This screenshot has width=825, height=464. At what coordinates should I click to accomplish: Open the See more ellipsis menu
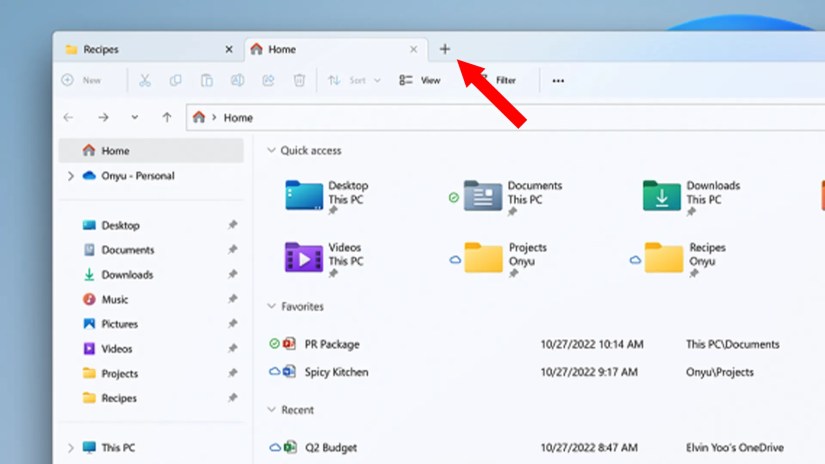(x=558, y=80)
